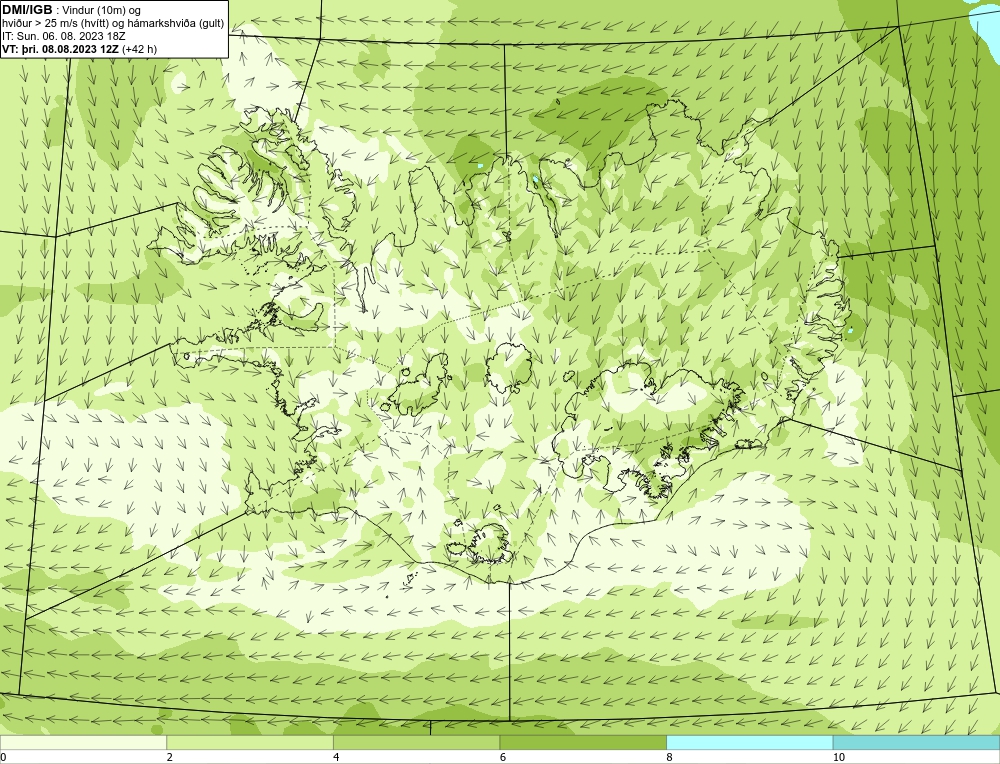The width and height of the screenshot is (1000, 764).
Task: Click the teal legend swatch above 10
Action: point(916,742)
